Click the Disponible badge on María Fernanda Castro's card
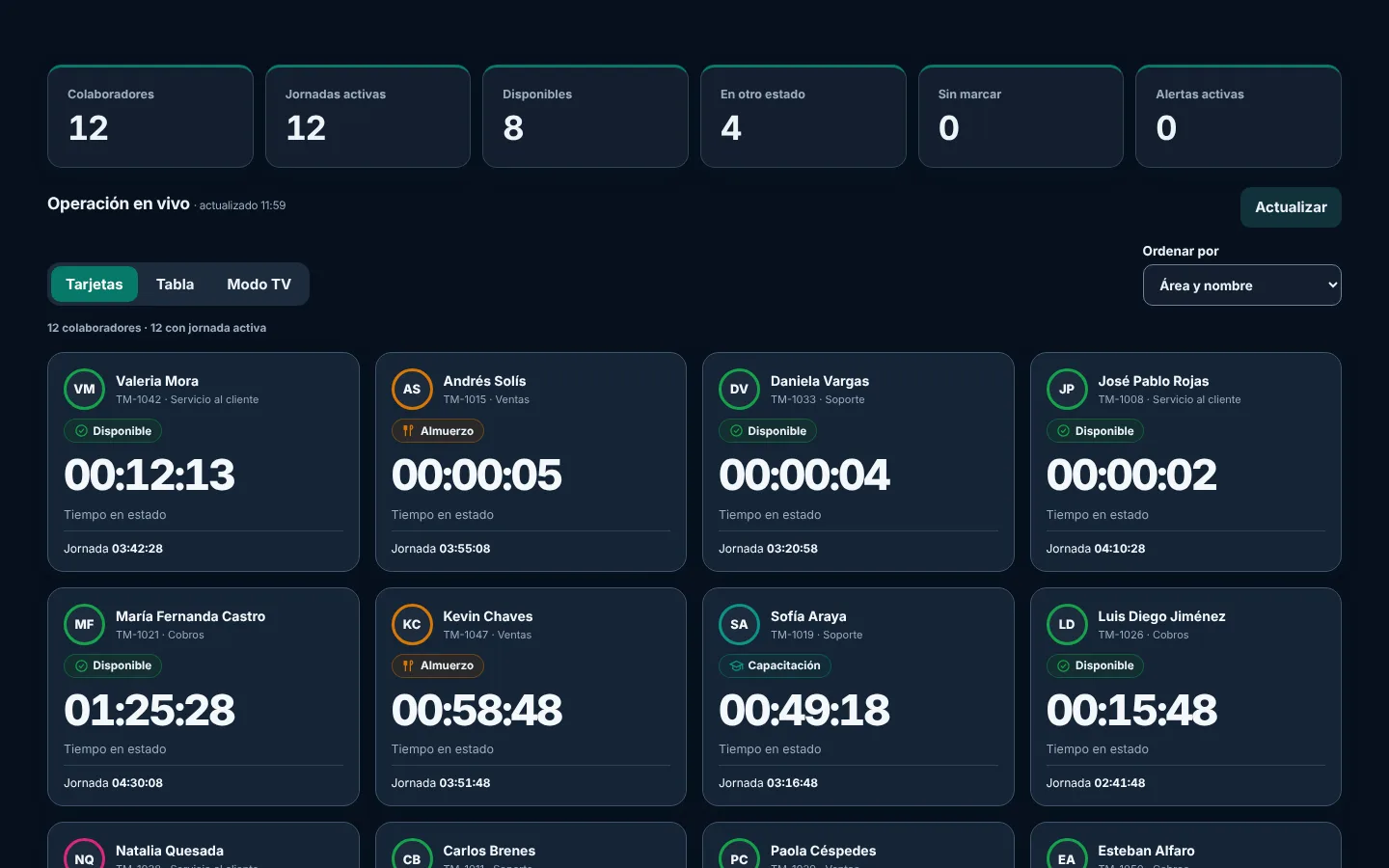Screen dimensions: 1389x868 pyautogui.click(x=113, y=665)
